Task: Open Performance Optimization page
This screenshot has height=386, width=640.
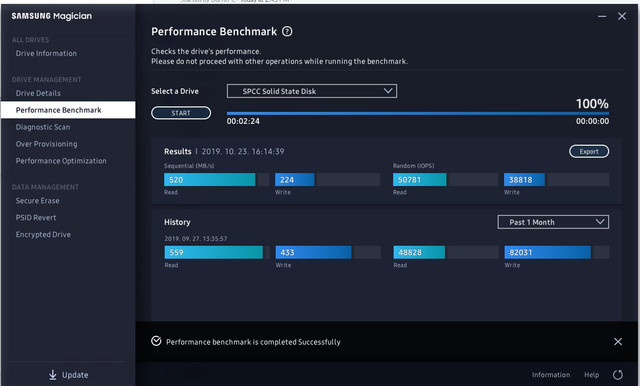Action: click(x=61, y=161)
